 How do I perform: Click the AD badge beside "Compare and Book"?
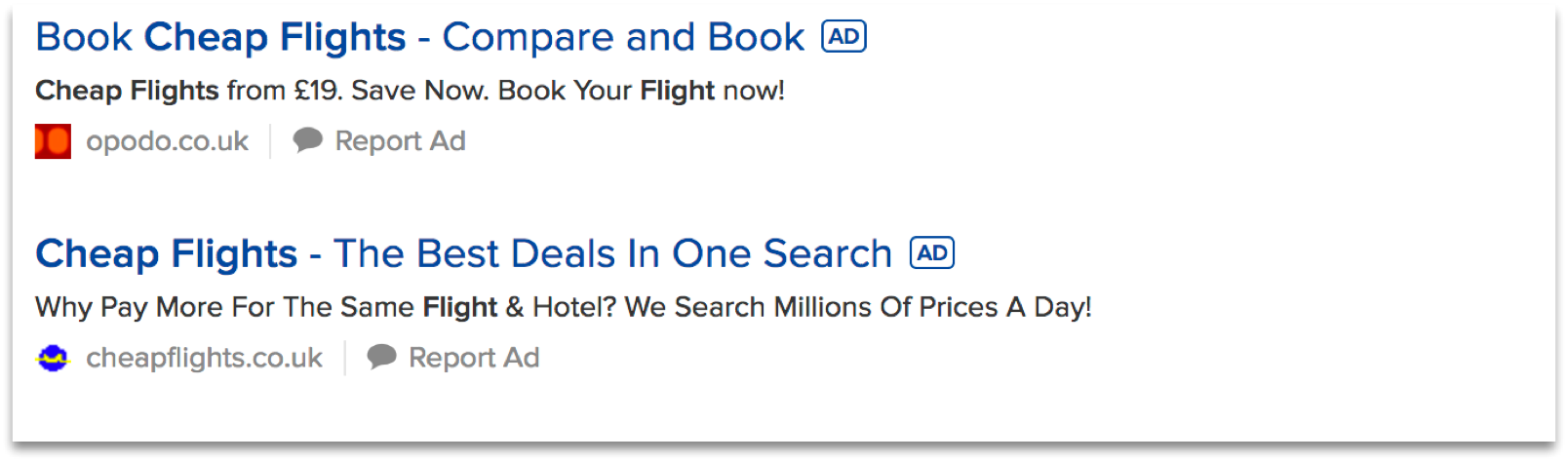pyautogui.click(x=843, y=37)
